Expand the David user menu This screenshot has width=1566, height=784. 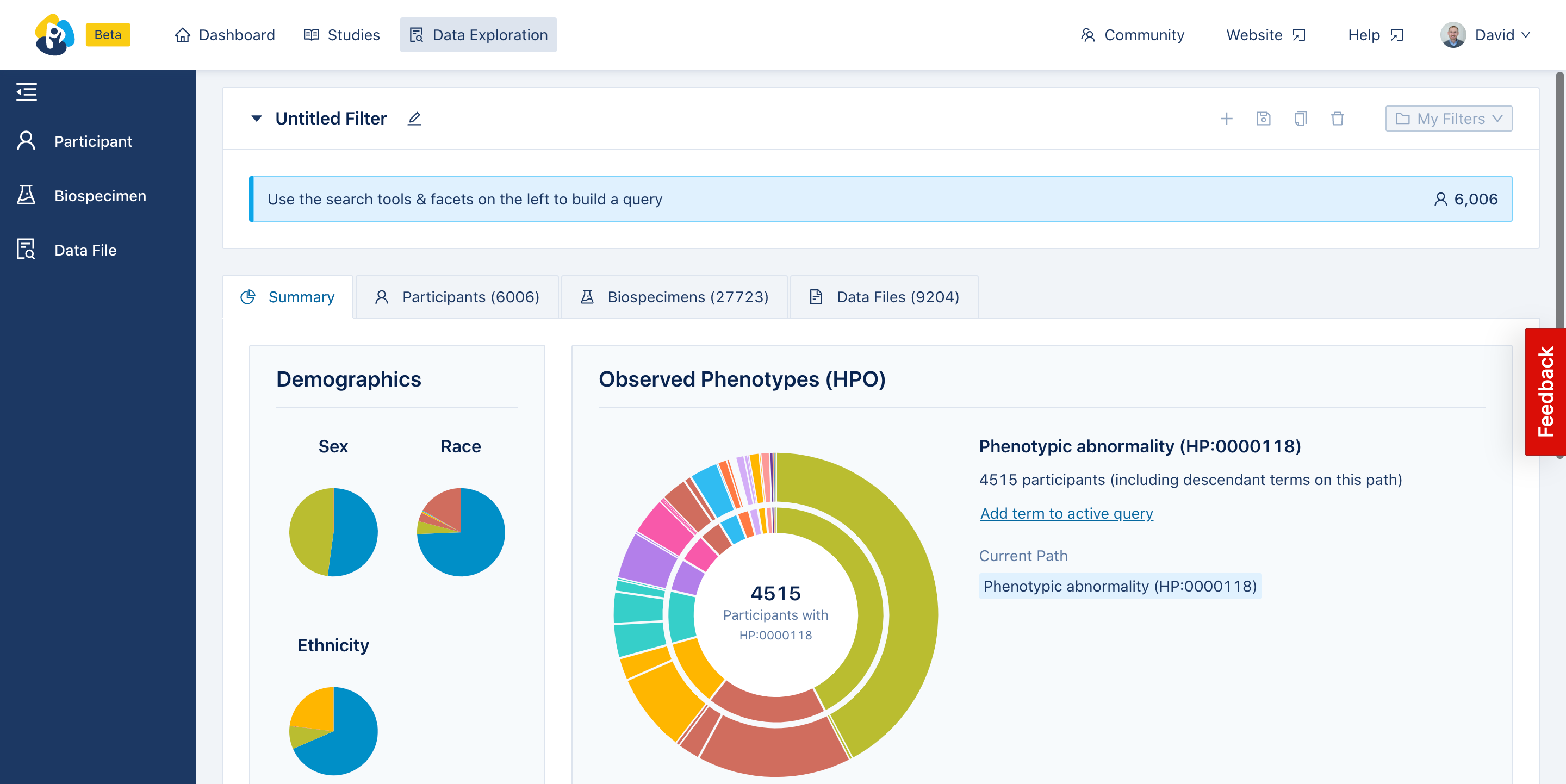[x=1486, y=35]
